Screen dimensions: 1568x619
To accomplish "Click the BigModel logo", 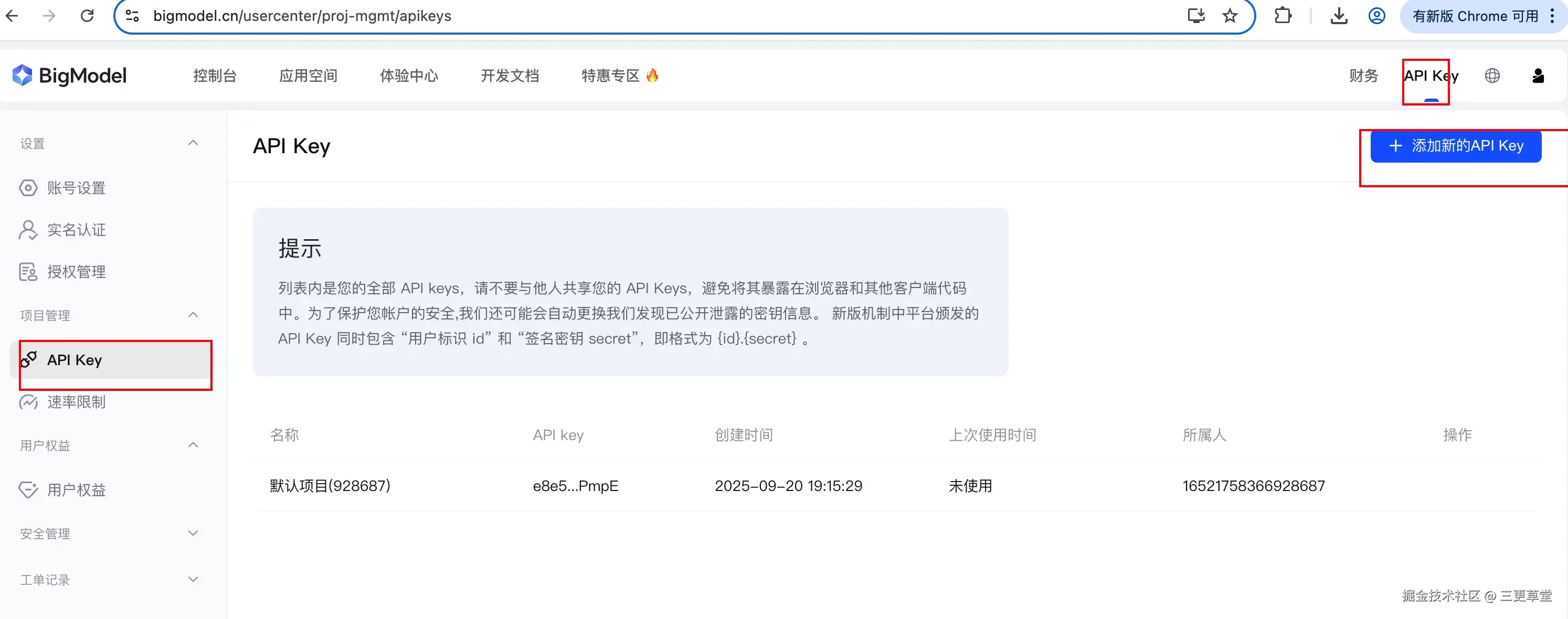I will [x=69, y=75].
